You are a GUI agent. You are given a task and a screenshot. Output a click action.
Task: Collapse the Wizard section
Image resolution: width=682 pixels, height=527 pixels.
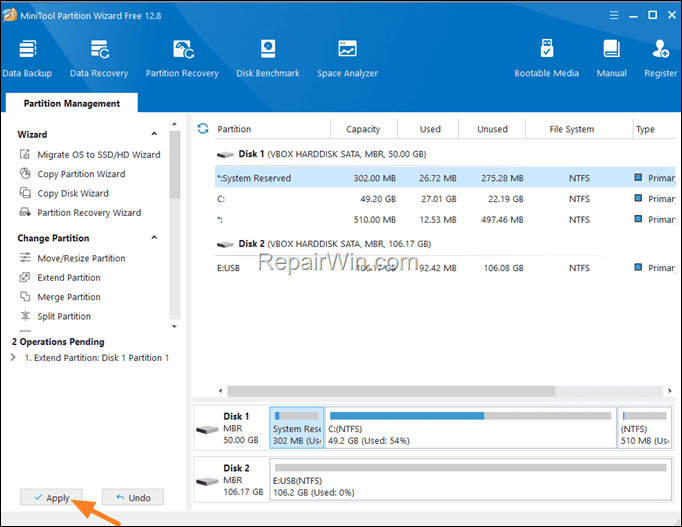[154, 134]
